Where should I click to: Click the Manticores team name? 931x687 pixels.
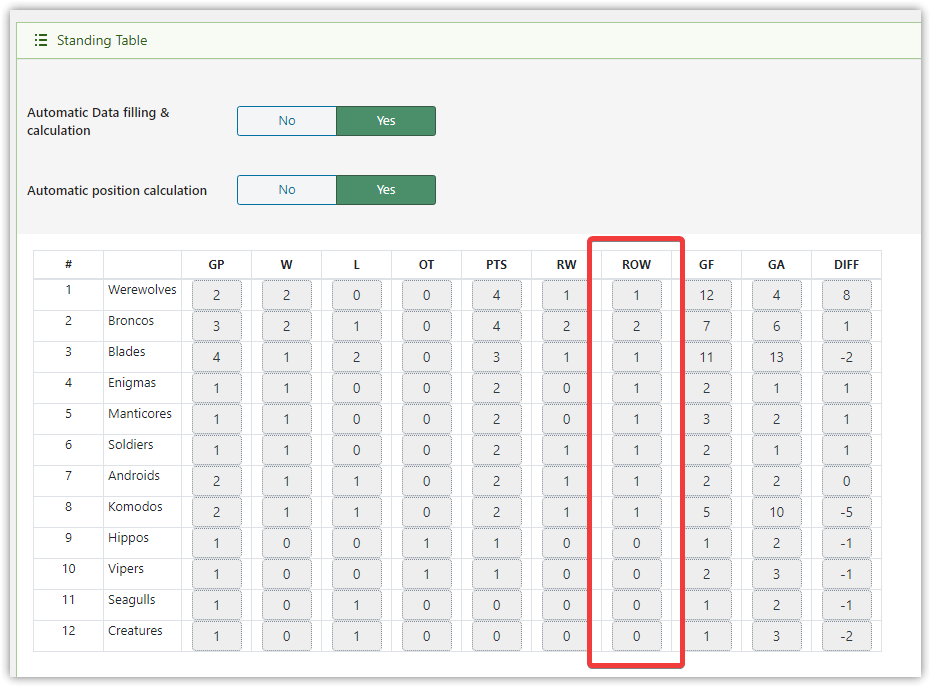click(140, 414)
